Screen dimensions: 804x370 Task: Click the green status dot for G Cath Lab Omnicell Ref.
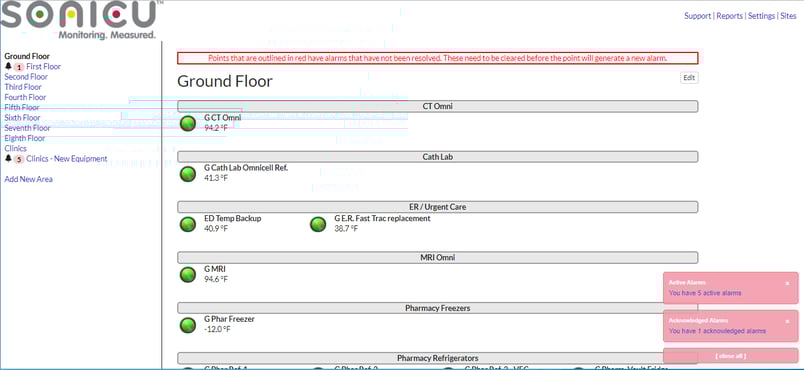[188, 174]
